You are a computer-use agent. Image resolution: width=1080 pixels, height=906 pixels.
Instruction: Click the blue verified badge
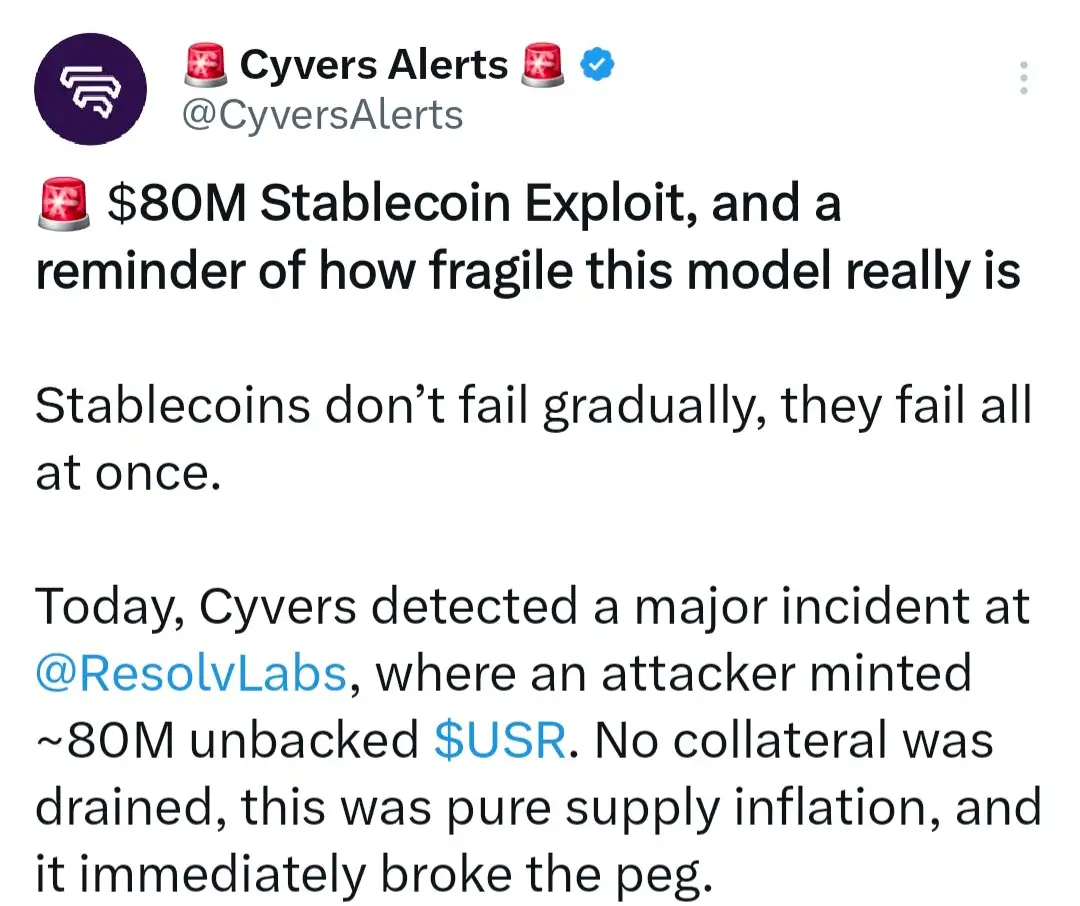click(x=598, y=66)
